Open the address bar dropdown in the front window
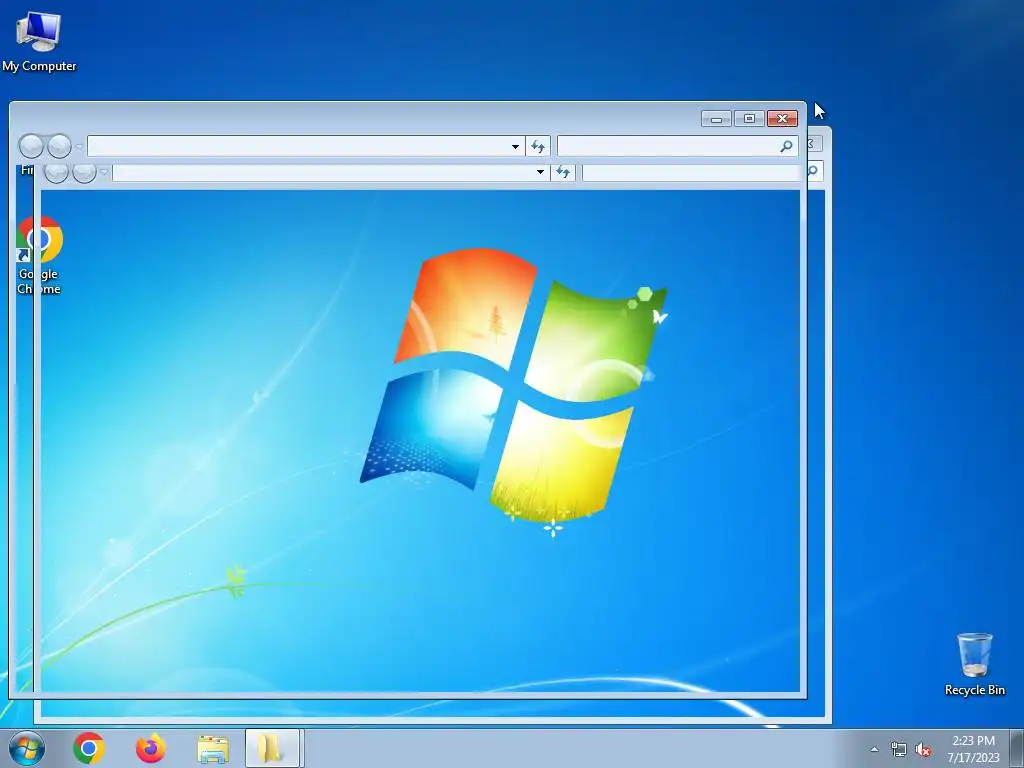This screenshot has height=768, width=1024. 515,146
